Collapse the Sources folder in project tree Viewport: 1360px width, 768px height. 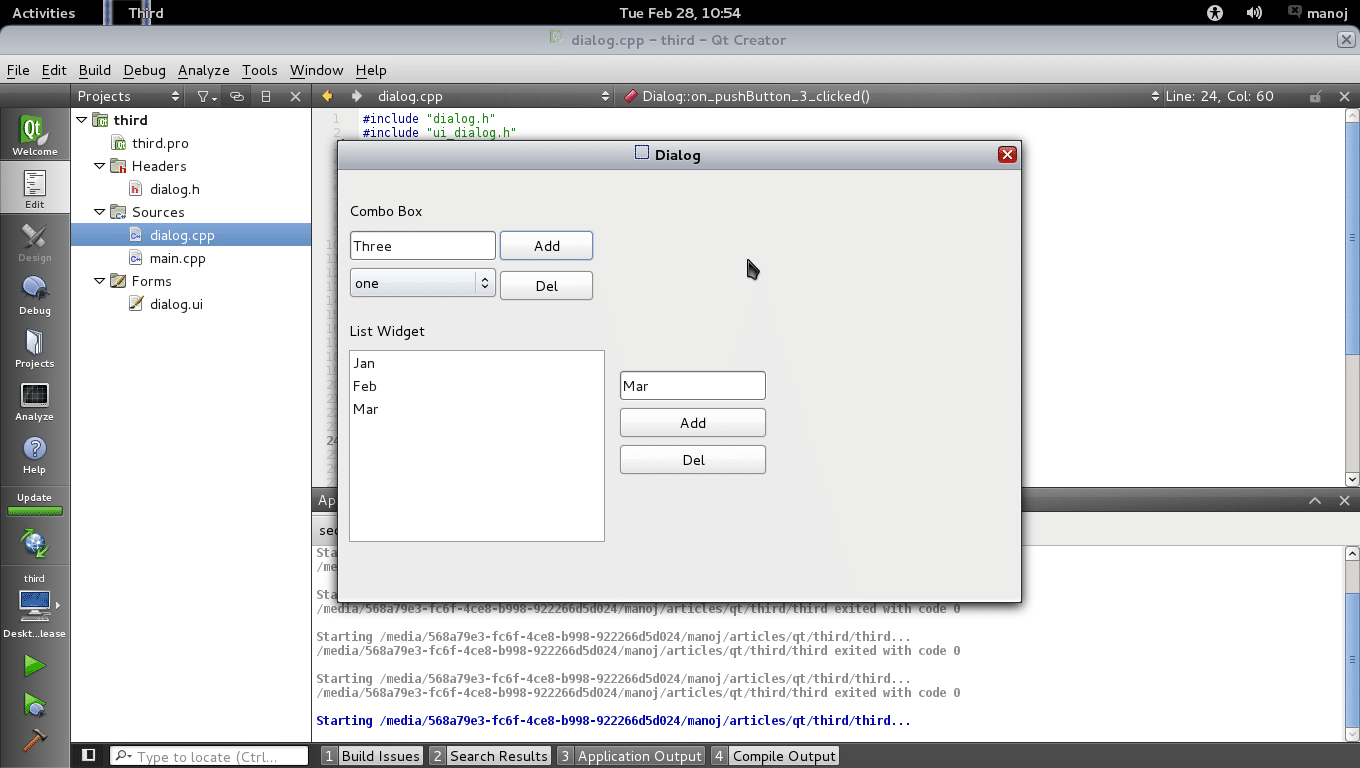click(100, 212)
